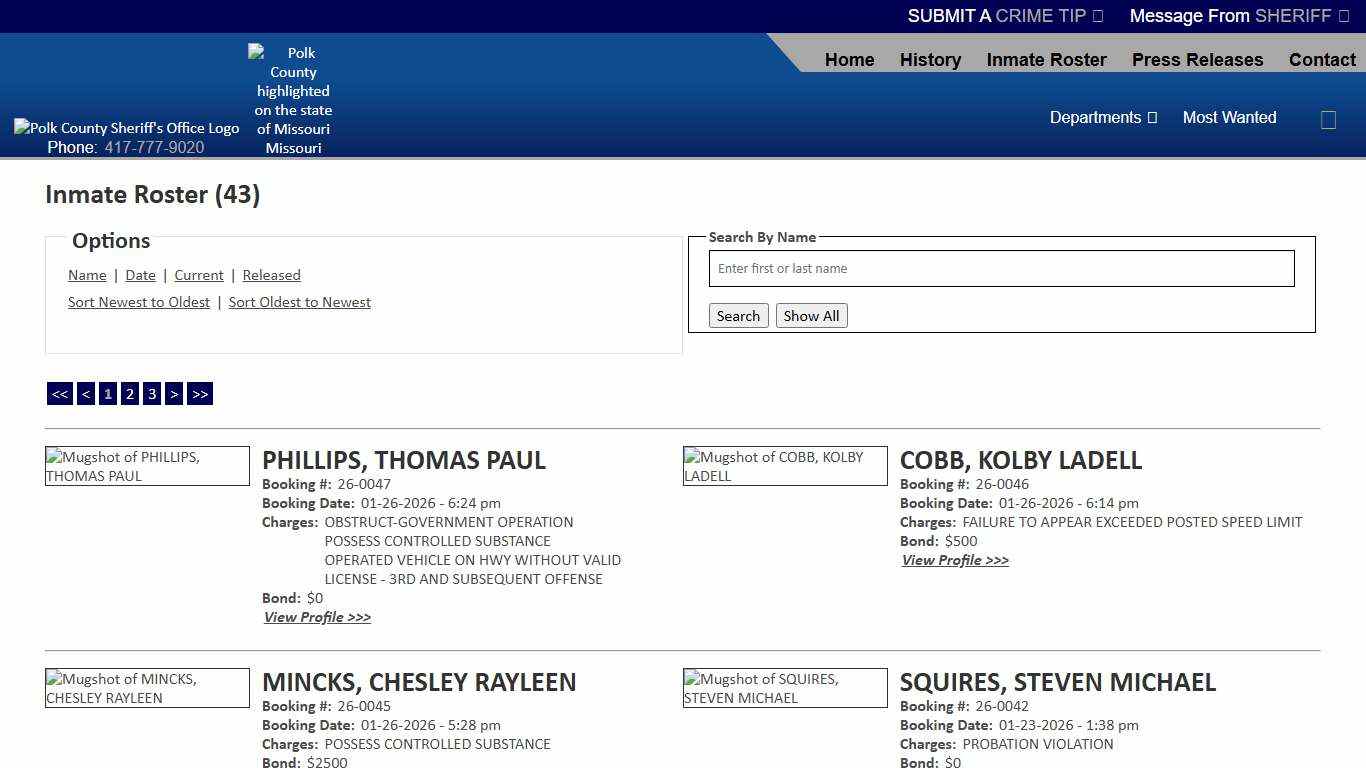Open the site search icon top right
Image resolution: width=1366 pixels, height=768 pixels.
click(1328, 119)
